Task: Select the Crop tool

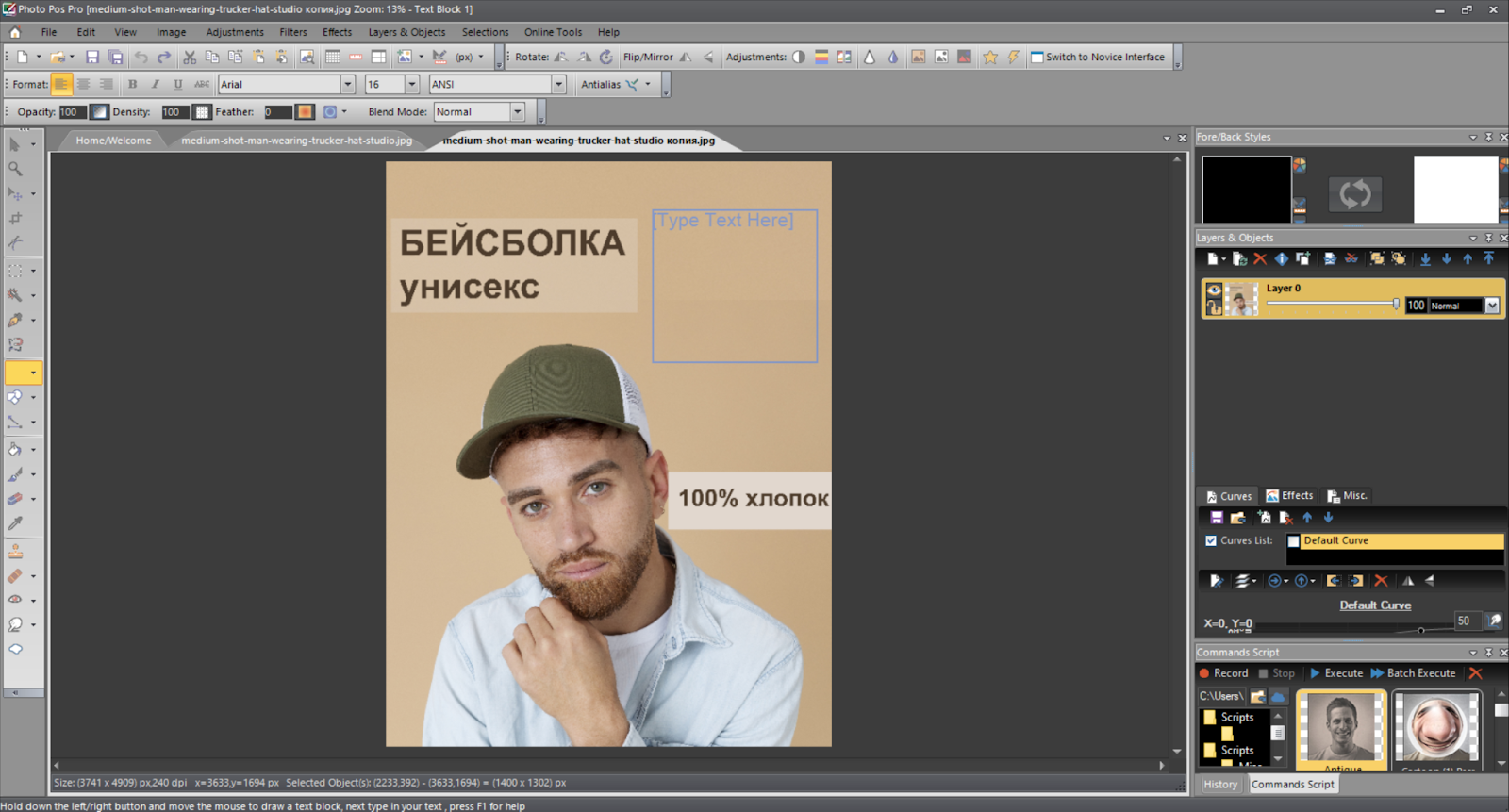Action: pos(15,219)
